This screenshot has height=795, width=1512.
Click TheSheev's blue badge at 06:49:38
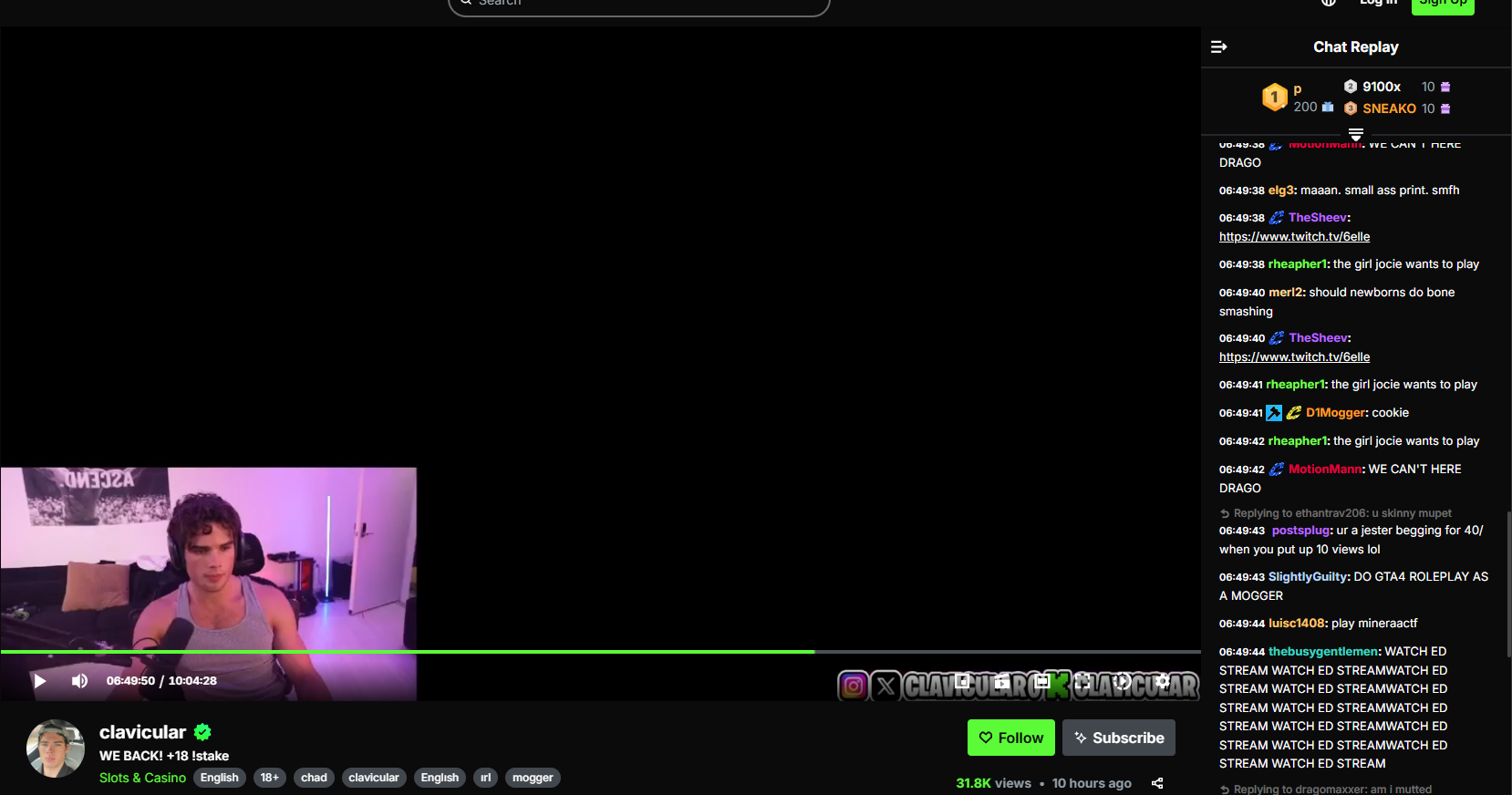click(1277, 218)
